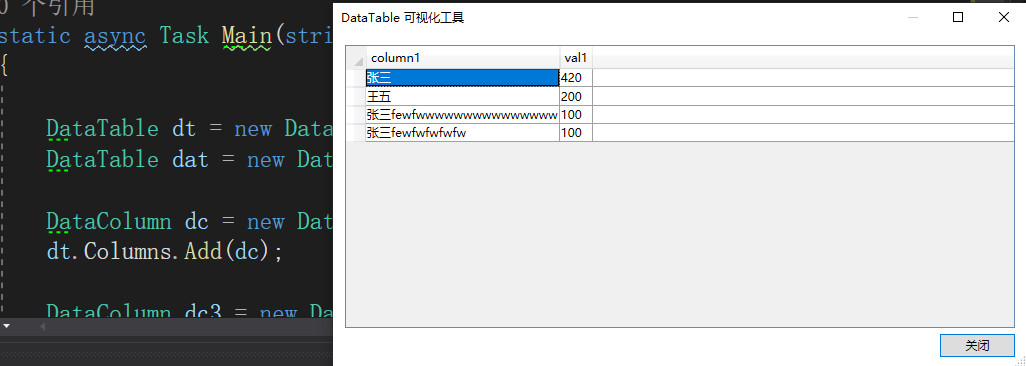This screenshot has height=366, width=1026.
Task: Click the highlighted 张三 cell
Action: pos(463,78)
